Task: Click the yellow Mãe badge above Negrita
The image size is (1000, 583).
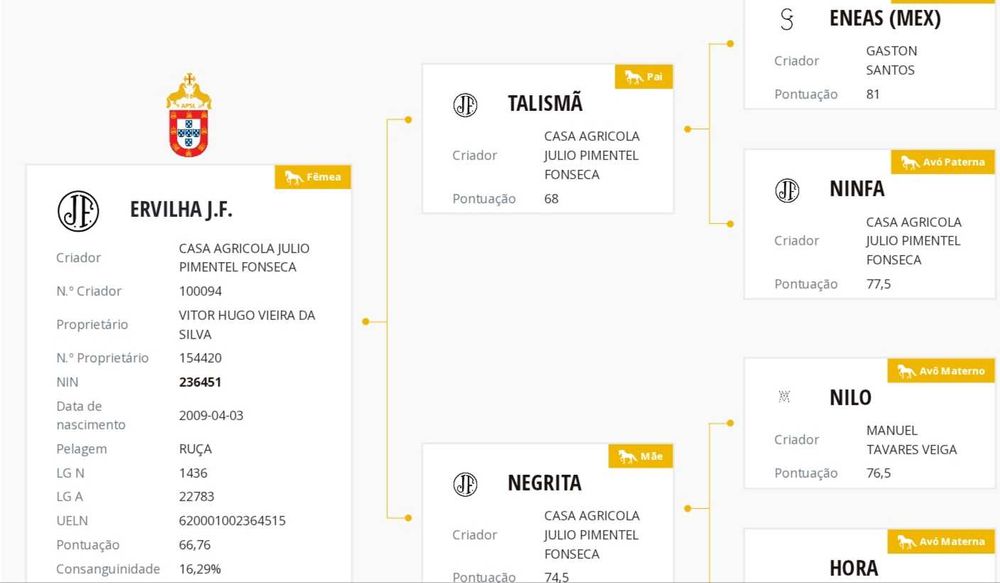Action: coord(640,456)
